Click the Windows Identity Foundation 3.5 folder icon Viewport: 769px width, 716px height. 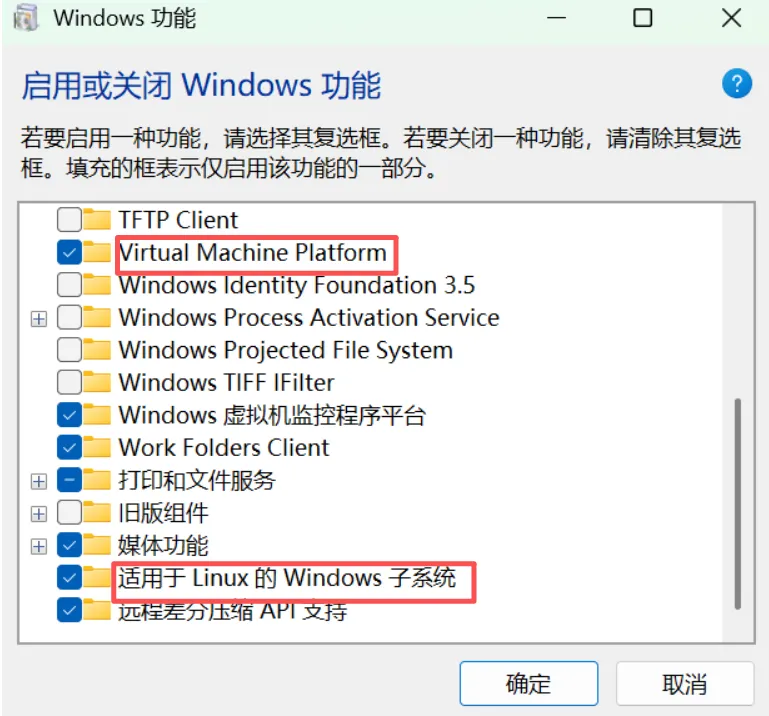click(96, 285)
